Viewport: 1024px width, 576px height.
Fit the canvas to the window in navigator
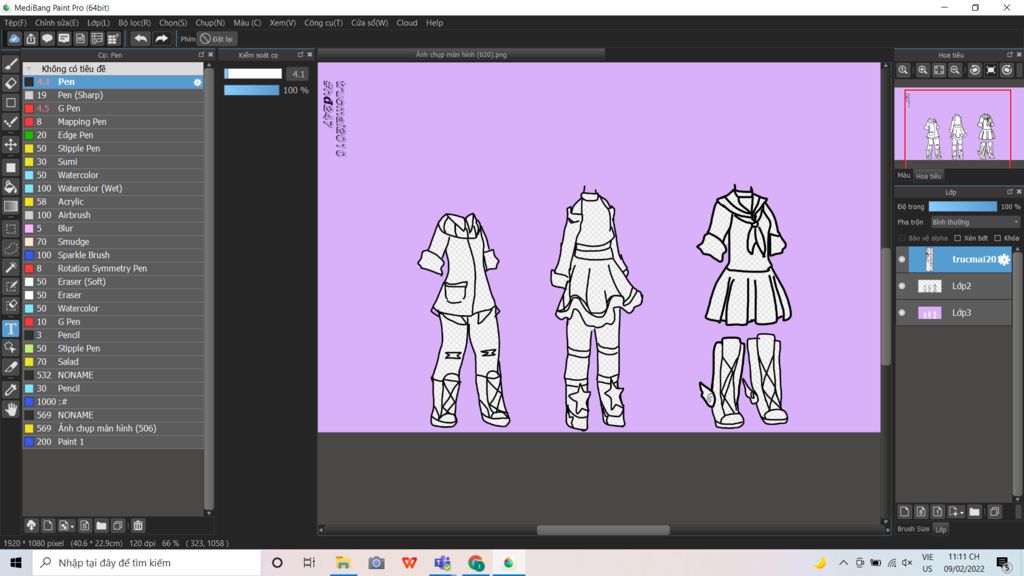(x=939, y=70)
